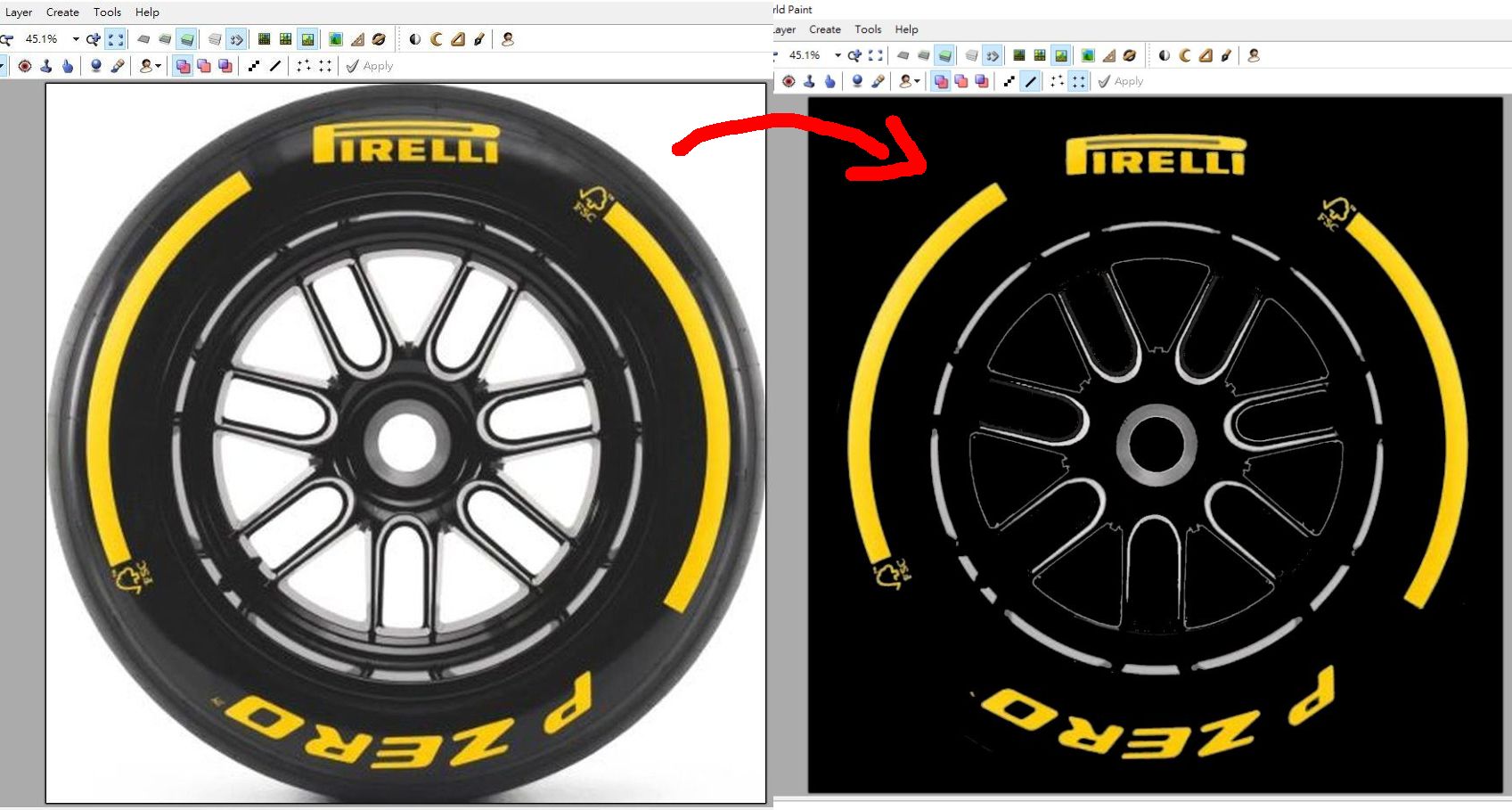The height and width of the screenshot is (810, 1512).
Task: Click the blue sphere icon in right window
Action: pyautogui.click(x=857, y=81)
